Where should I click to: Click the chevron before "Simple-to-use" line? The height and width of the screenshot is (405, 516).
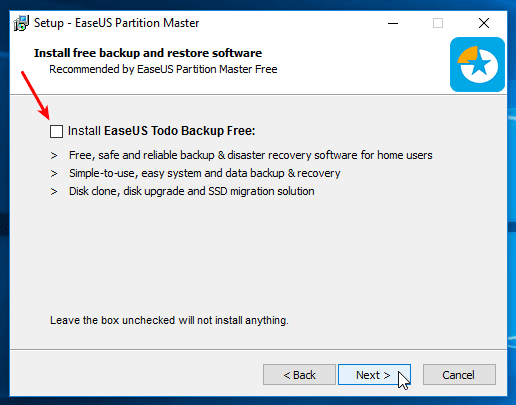tap(54, 174)
